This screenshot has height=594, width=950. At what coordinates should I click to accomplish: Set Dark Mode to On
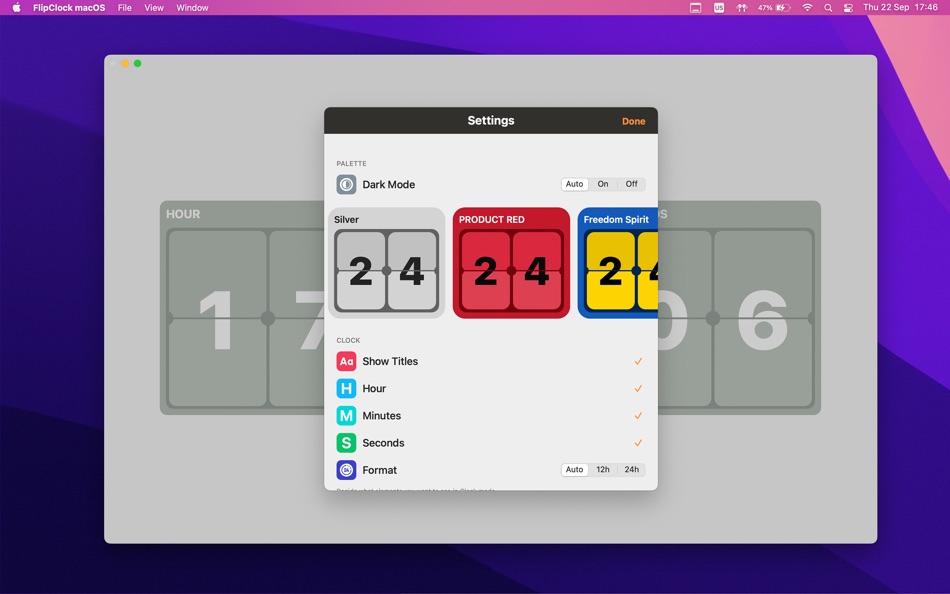tap(603, 184)
